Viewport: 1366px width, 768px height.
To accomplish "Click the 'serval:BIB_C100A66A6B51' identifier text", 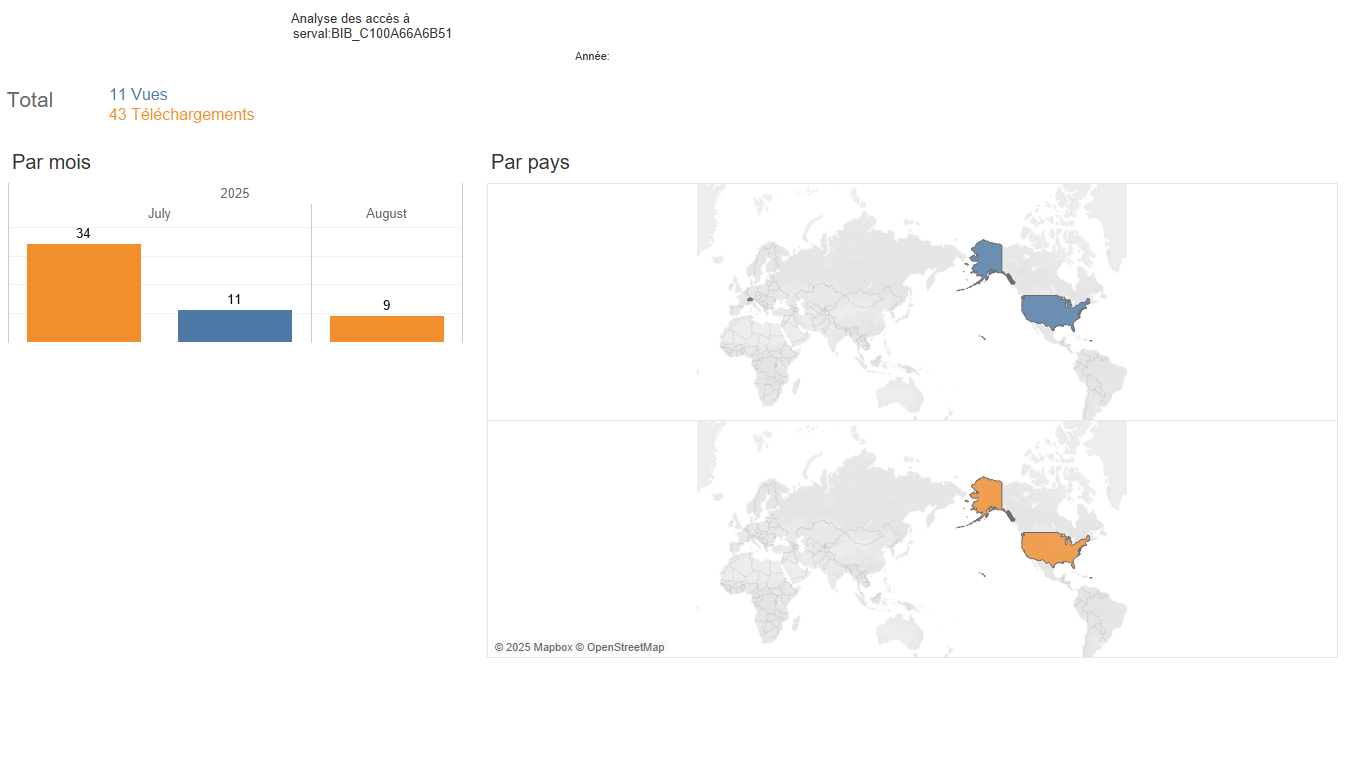I will point(373,33).
